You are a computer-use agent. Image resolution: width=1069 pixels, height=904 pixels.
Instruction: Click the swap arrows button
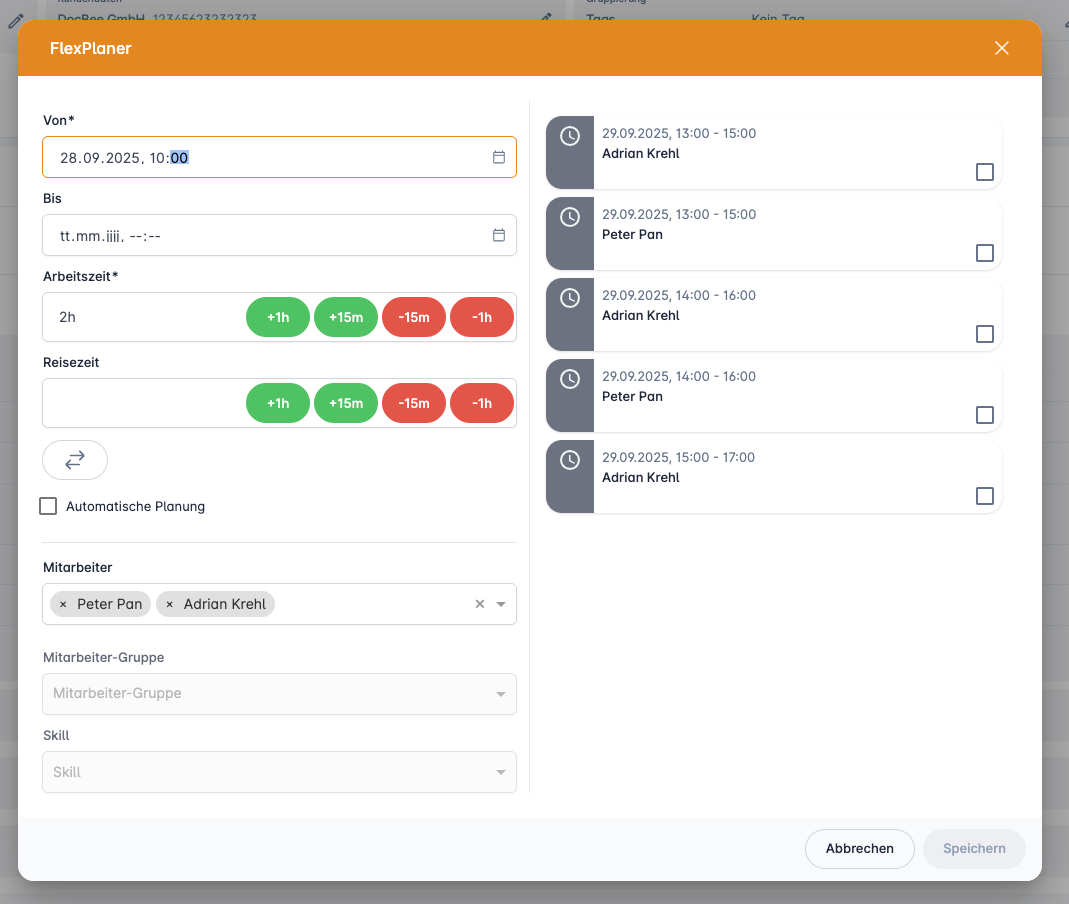75,460
